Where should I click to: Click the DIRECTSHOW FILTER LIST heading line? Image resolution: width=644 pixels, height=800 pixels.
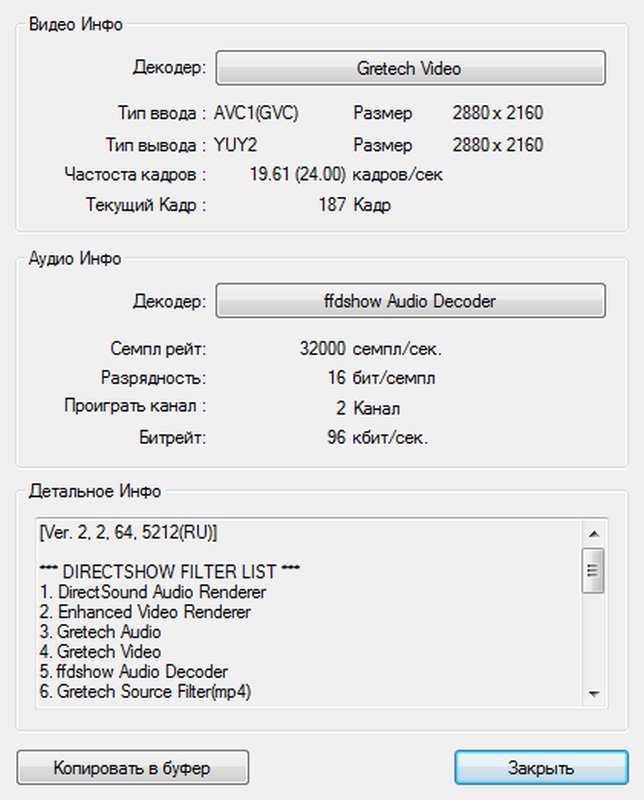pyautogui.click(x=170, y=571)
